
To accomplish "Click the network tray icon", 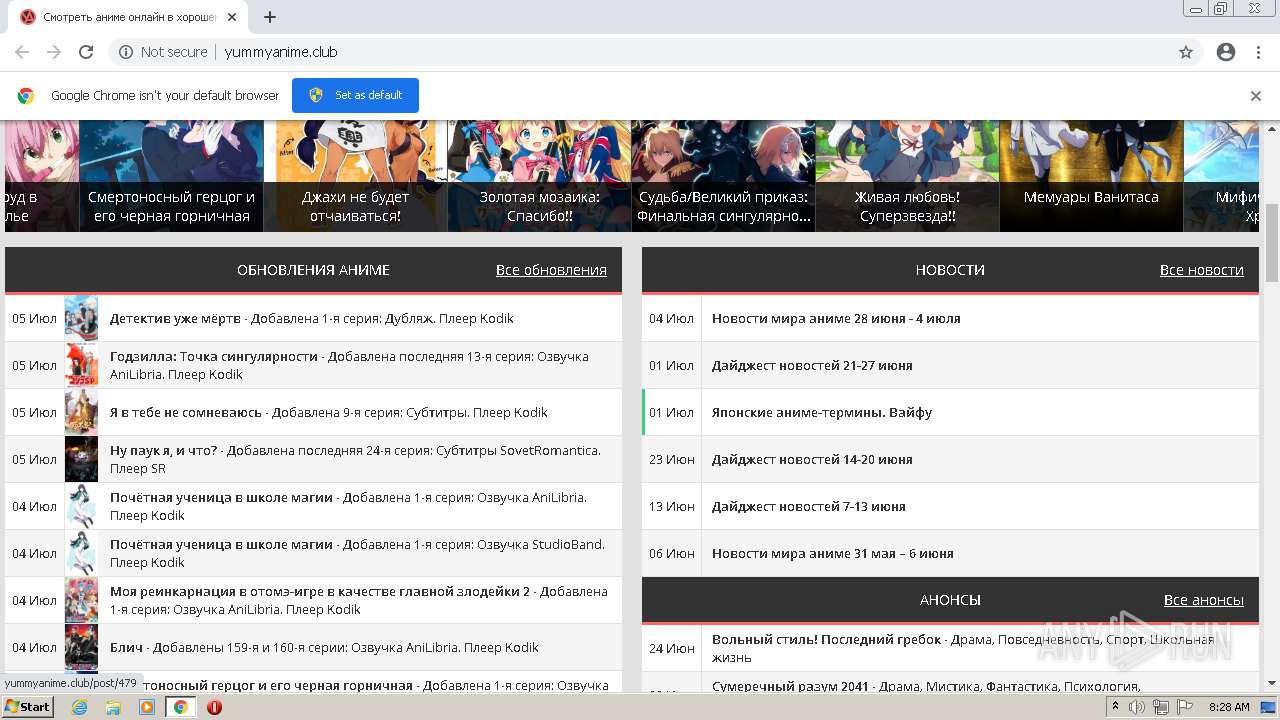I will pos(1161,707).
